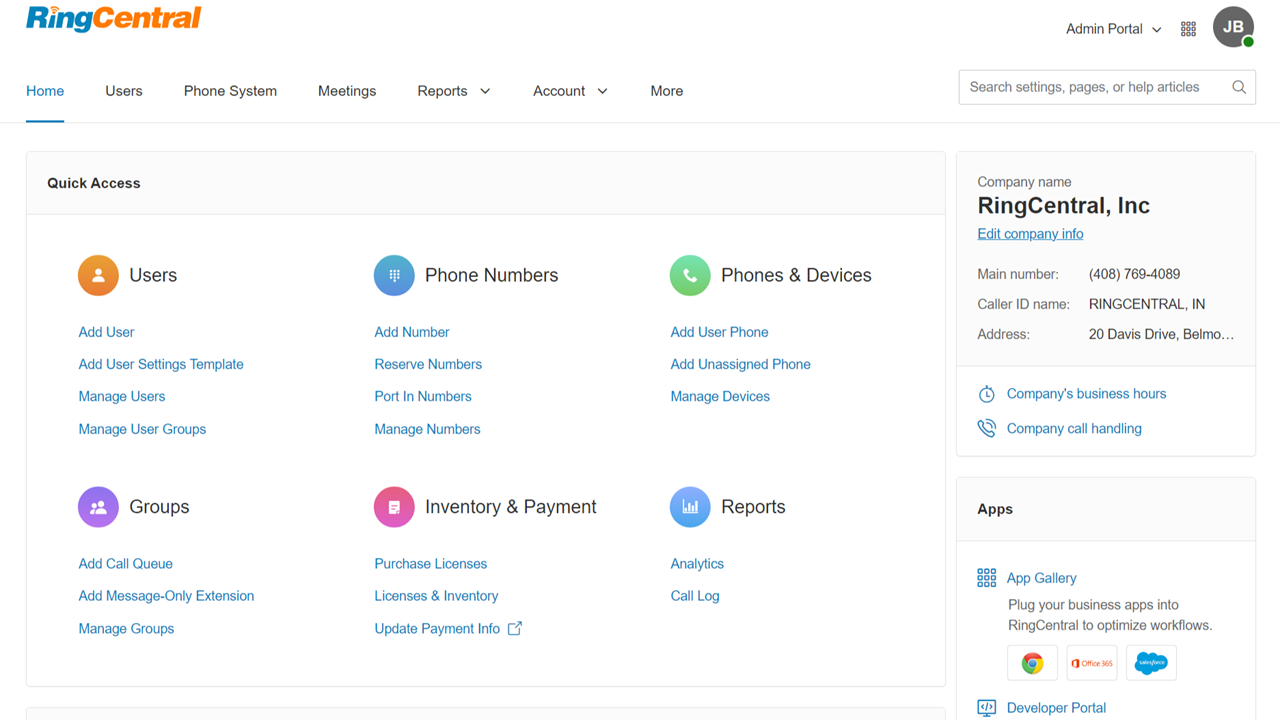The image size is (1280, 720).
Task: Click the search magnifier icon
Action: 1239,87
